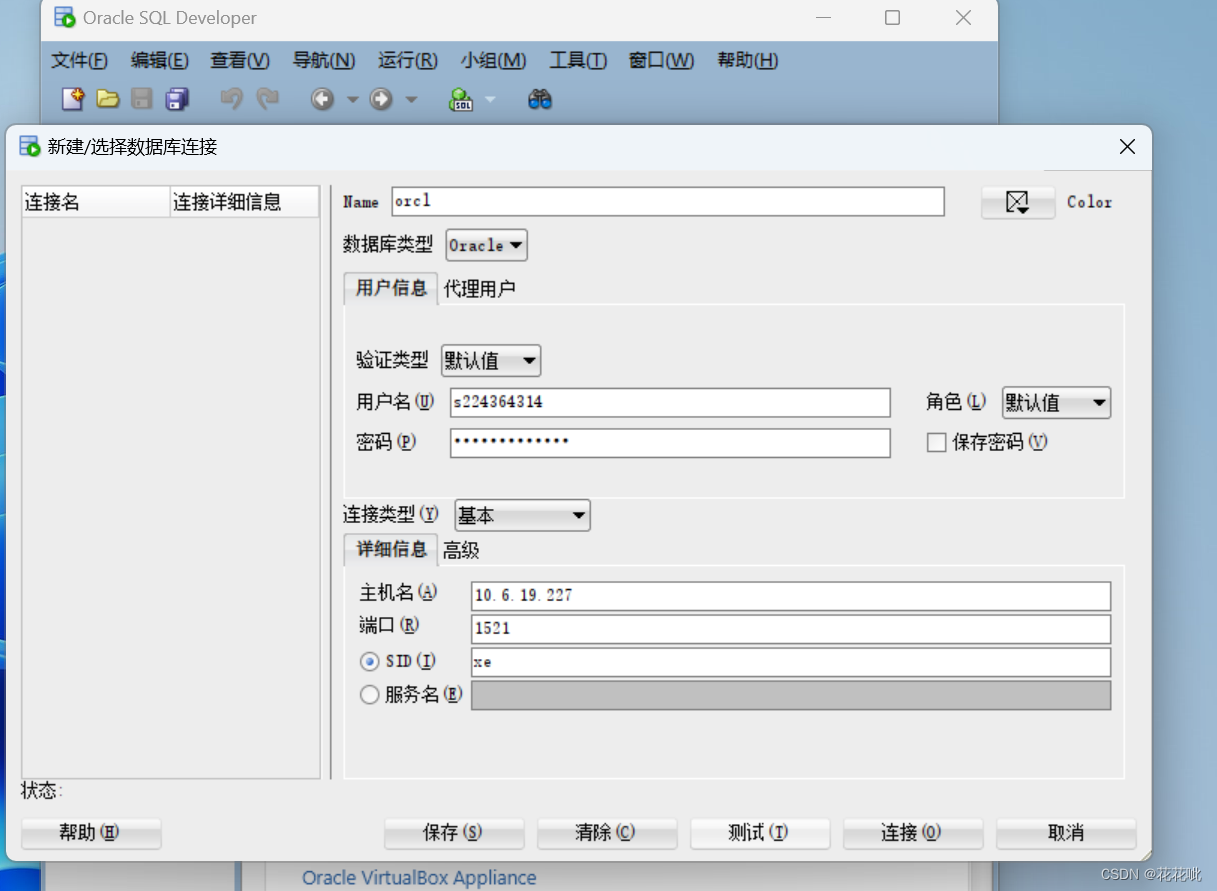This screenshot has height=891, width=1217.
Task: Click the Redo toolbar icon
Action: pos(267,99)
